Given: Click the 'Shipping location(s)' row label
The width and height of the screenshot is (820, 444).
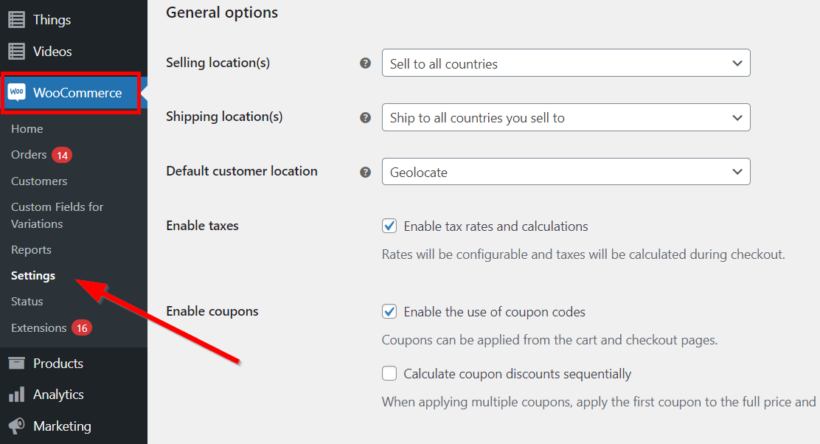Looking at the screenshot, I should 224,117.
